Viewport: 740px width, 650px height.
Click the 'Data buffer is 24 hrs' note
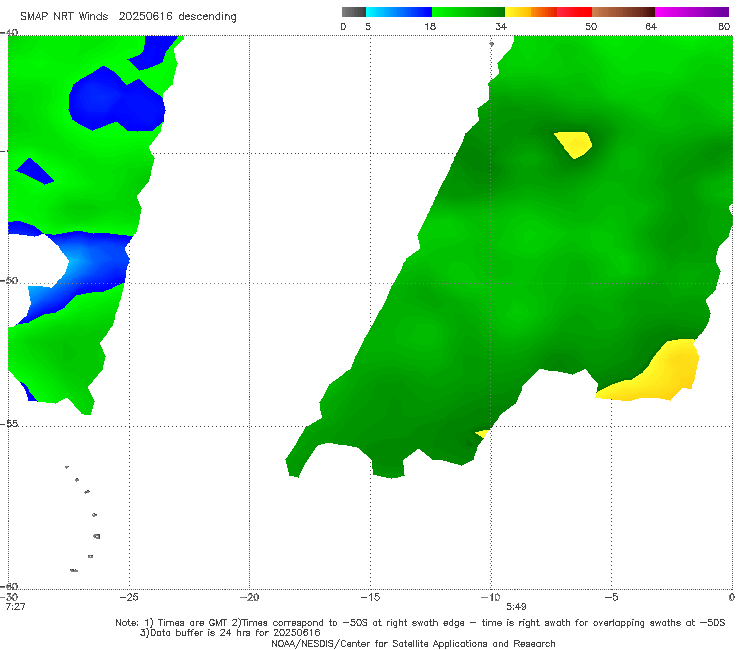click(x=230, y=633)
